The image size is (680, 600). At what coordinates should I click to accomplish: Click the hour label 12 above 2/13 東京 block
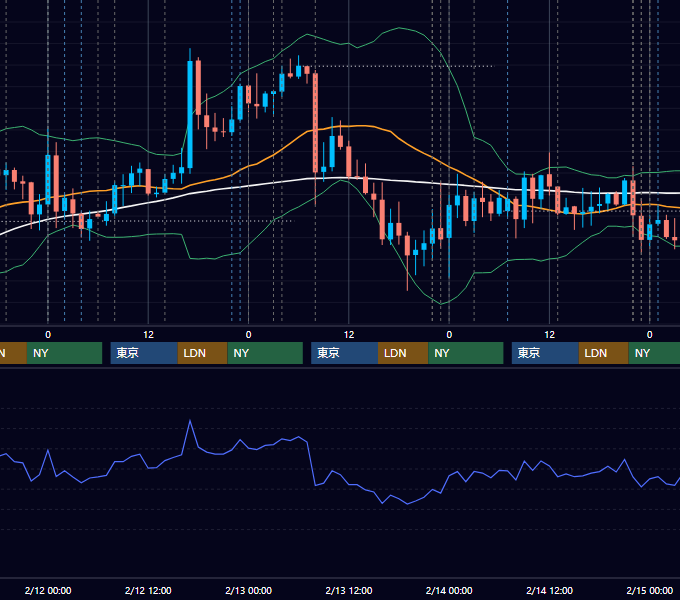click(x=349, y=335)
